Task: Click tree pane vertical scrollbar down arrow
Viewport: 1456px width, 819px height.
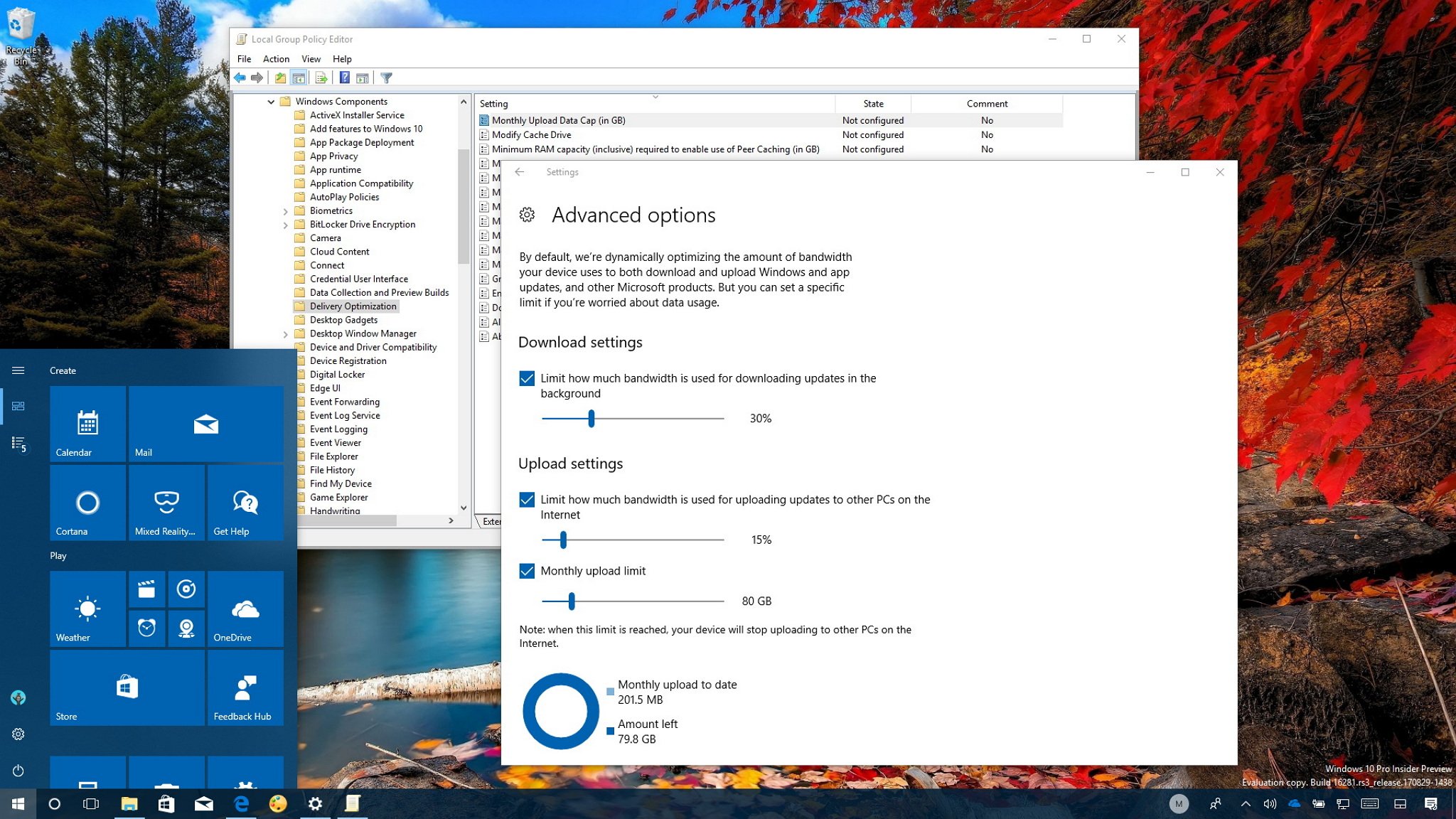Action: point(464,508)
